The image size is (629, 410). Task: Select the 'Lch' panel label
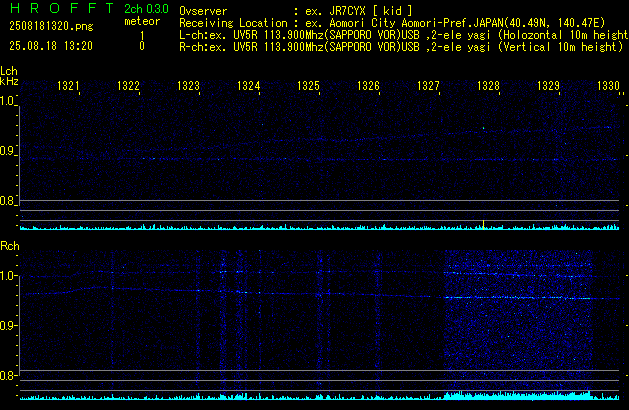(x=9, y=71)
